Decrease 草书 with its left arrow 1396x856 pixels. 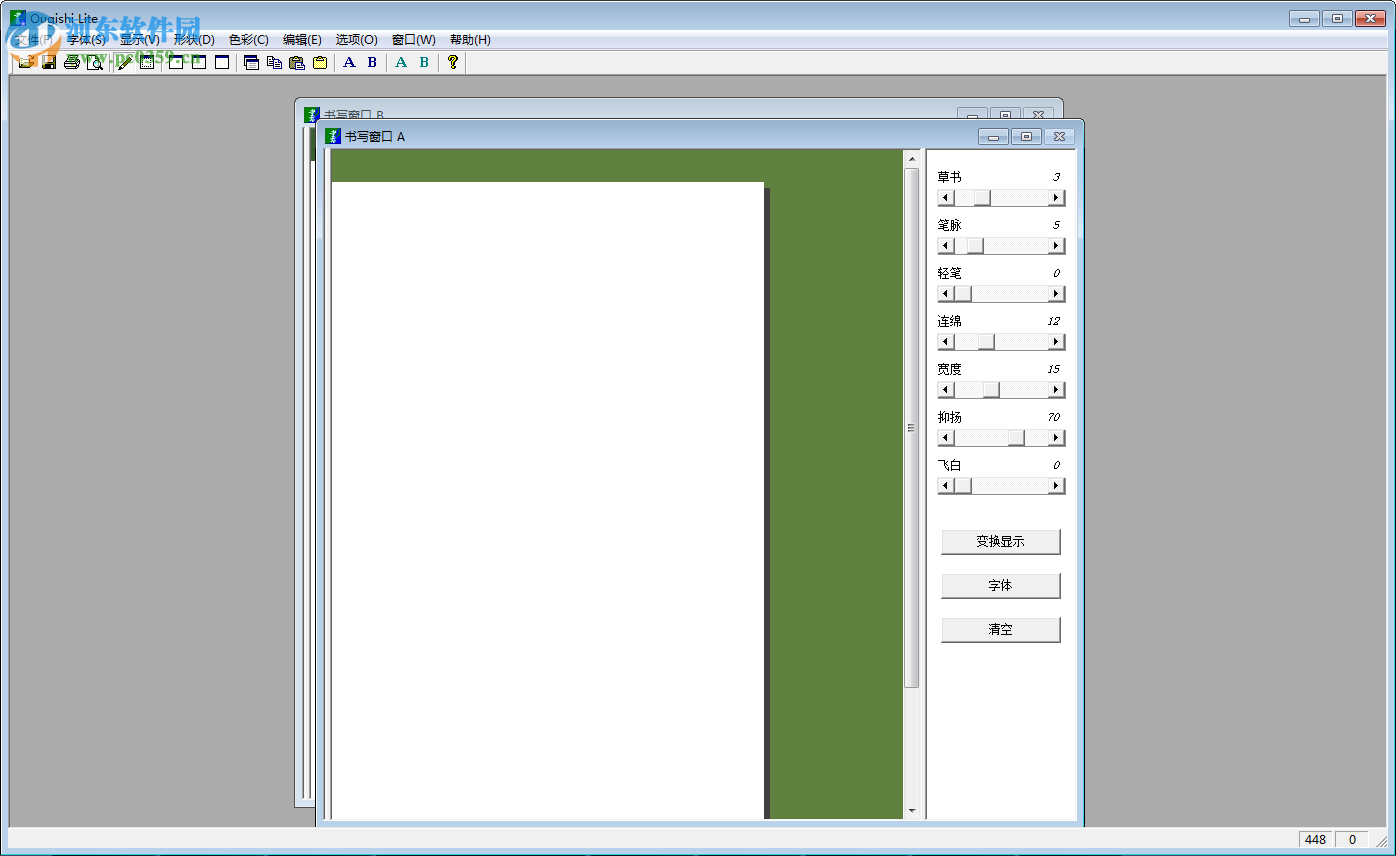[x=946, y=198]
